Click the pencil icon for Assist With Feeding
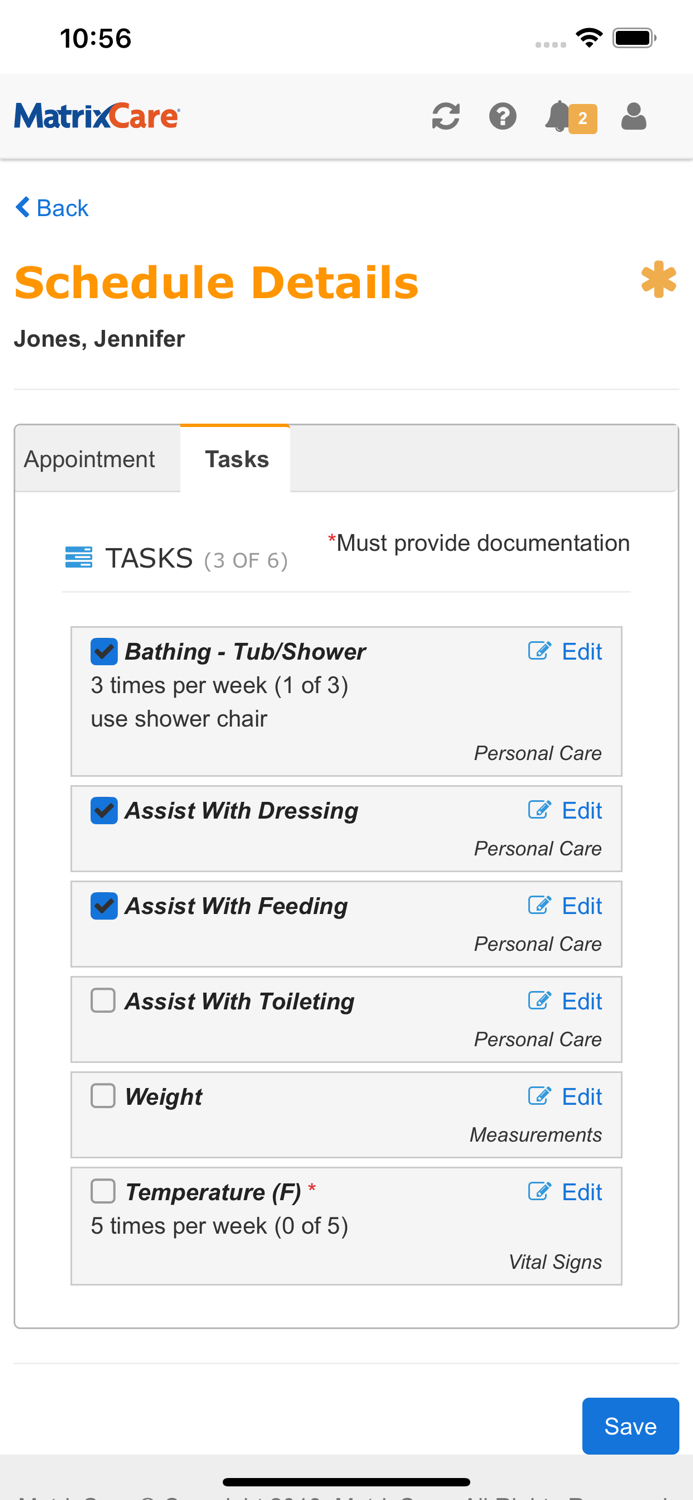693x1500 pixels. [539, 905]
